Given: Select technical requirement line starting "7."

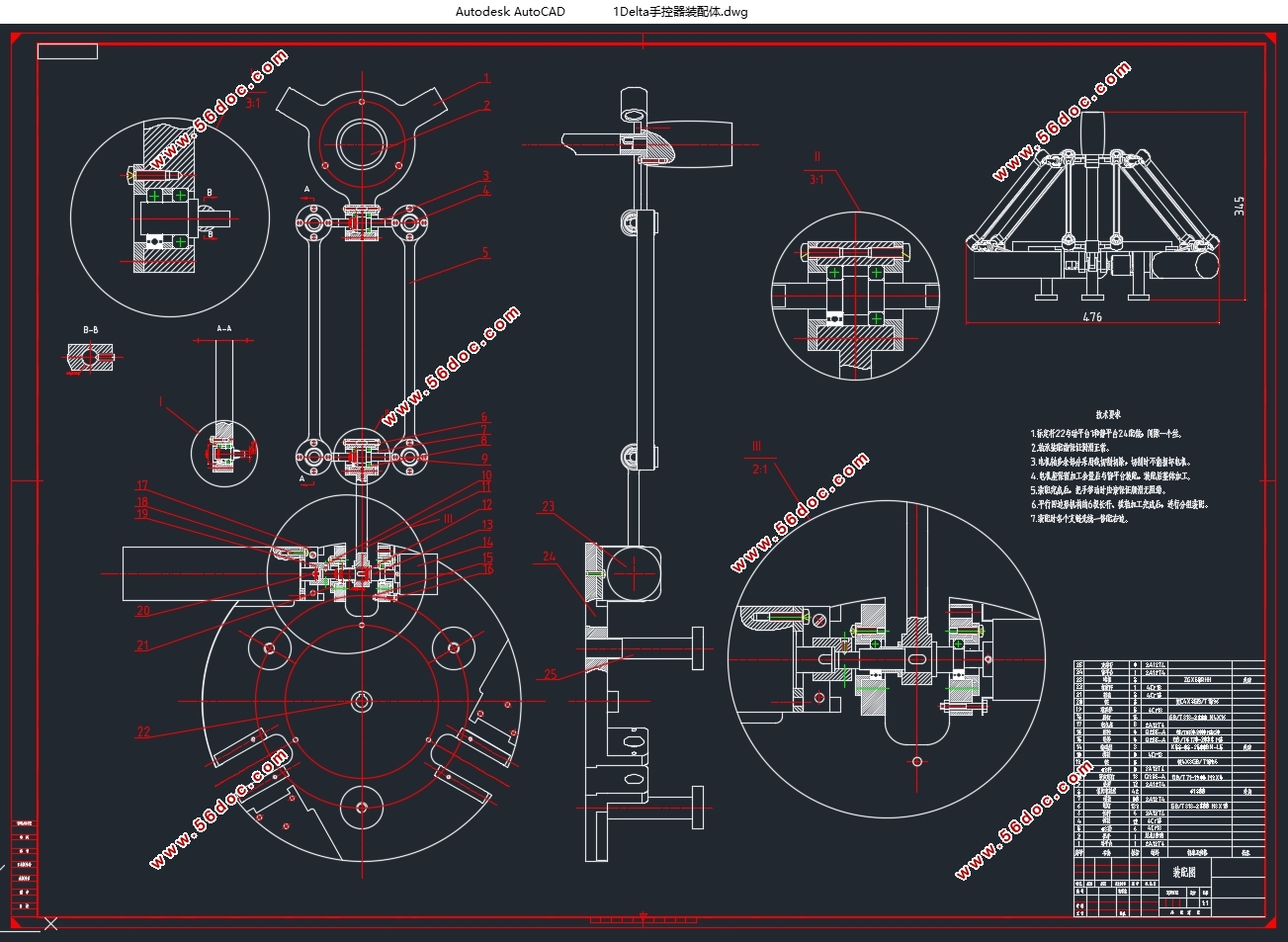Looking at the screenshot, I should click(1079, 518).
